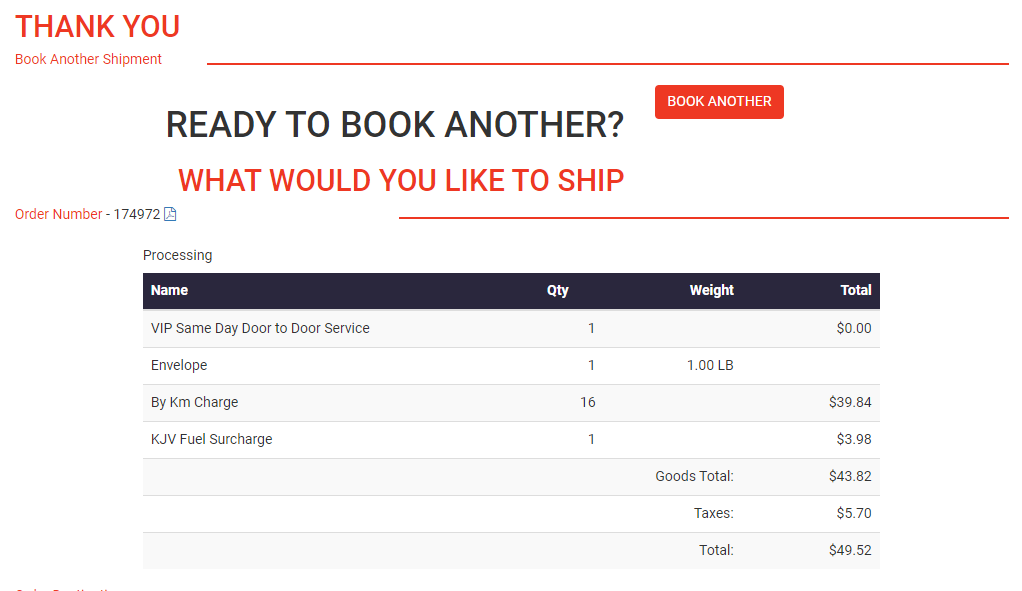Click the Name column header

coord(169,290)
